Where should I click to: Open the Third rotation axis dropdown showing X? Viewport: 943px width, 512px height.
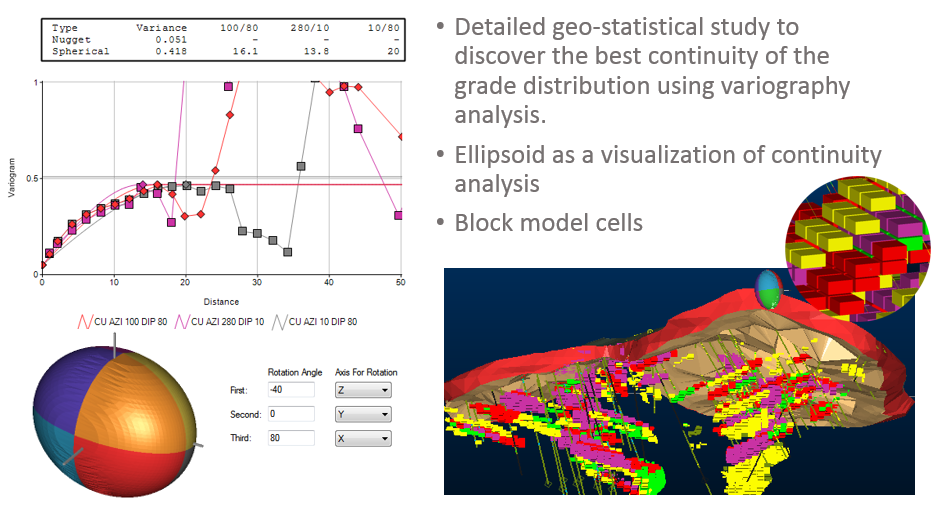(363, 439)
